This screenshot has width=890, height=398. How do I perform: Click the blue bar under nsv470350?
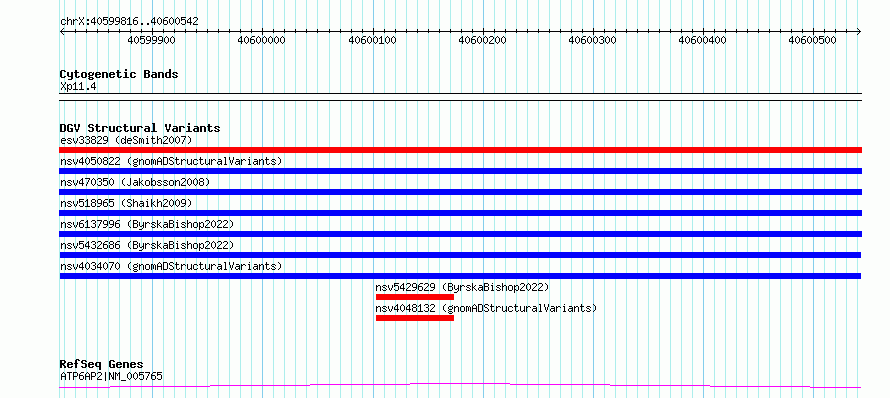(x=460, y=192)
